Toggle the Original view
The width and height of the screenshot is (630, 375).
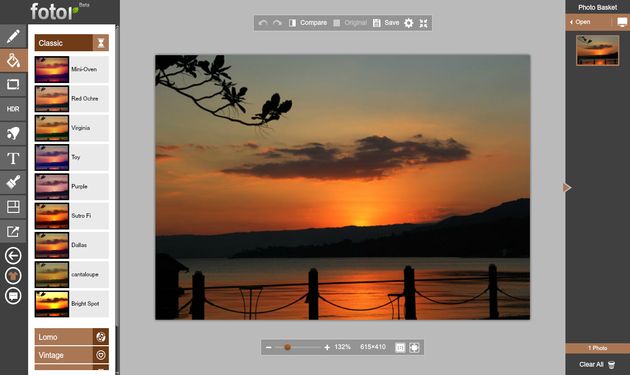point(350,23)
